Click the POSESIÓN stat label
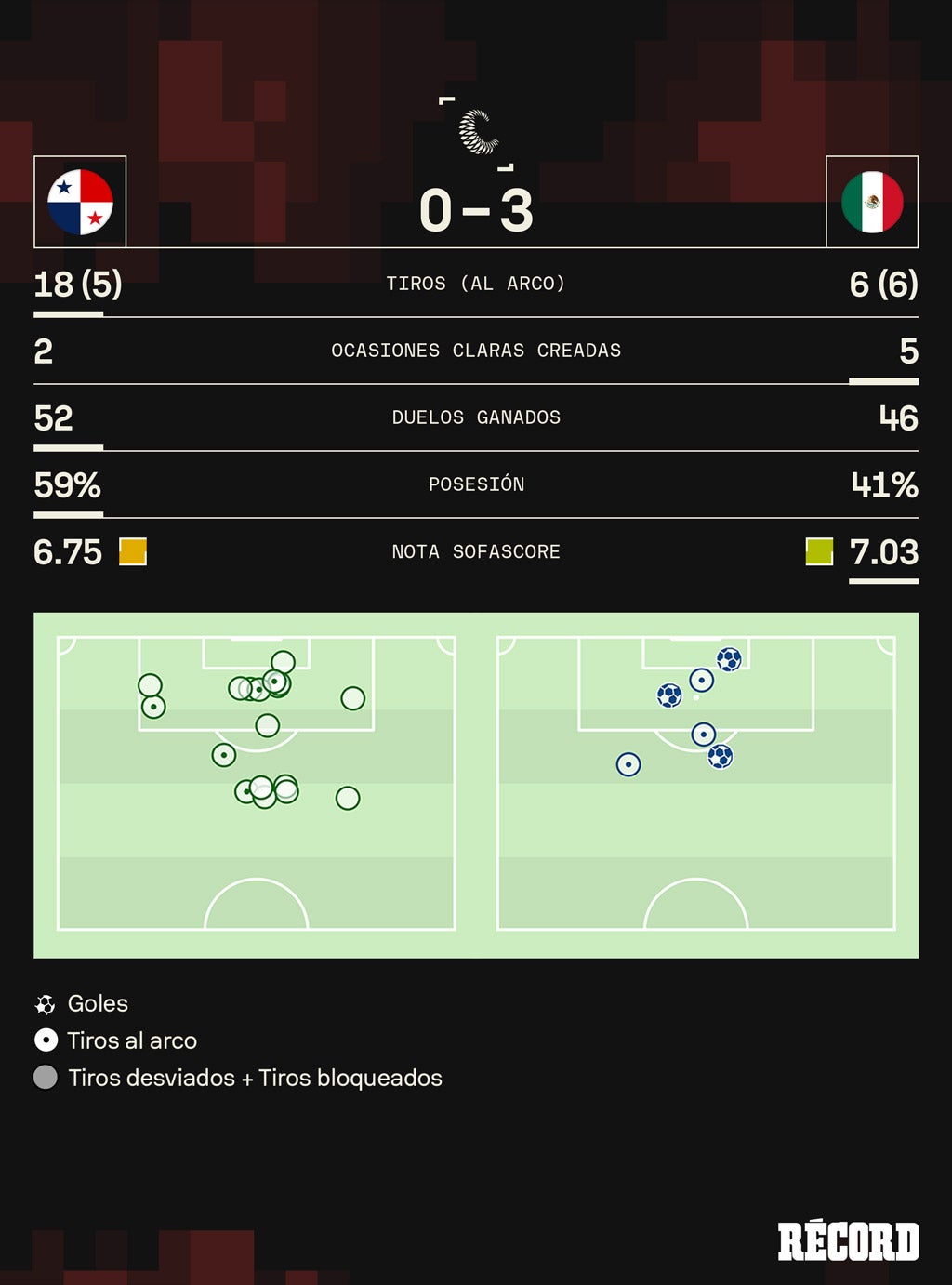952x1285 pixels. (476, 484)
